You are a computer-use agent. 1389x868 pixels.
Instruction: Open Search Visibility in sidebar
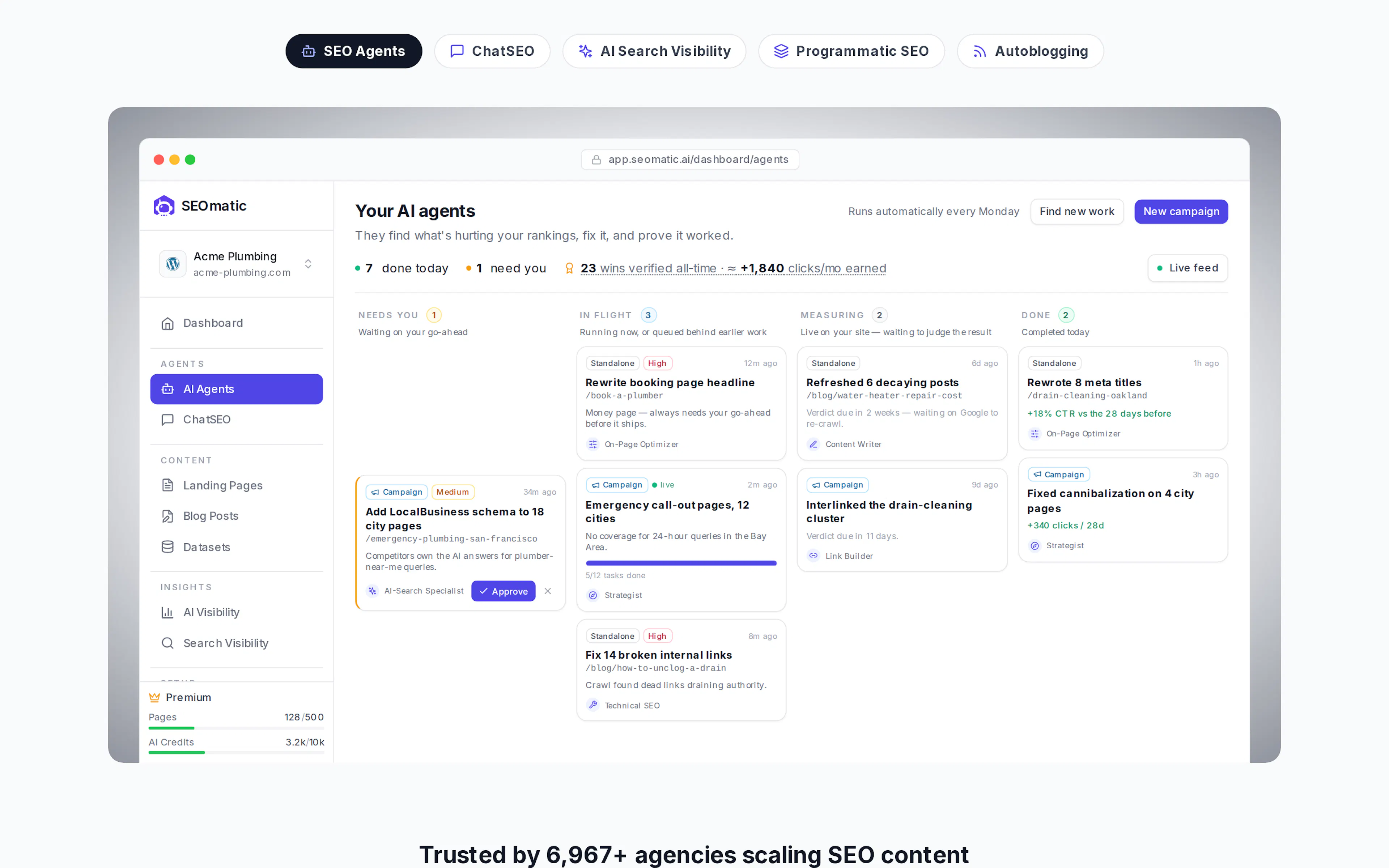pyautogui.click(x=237, y=643)
